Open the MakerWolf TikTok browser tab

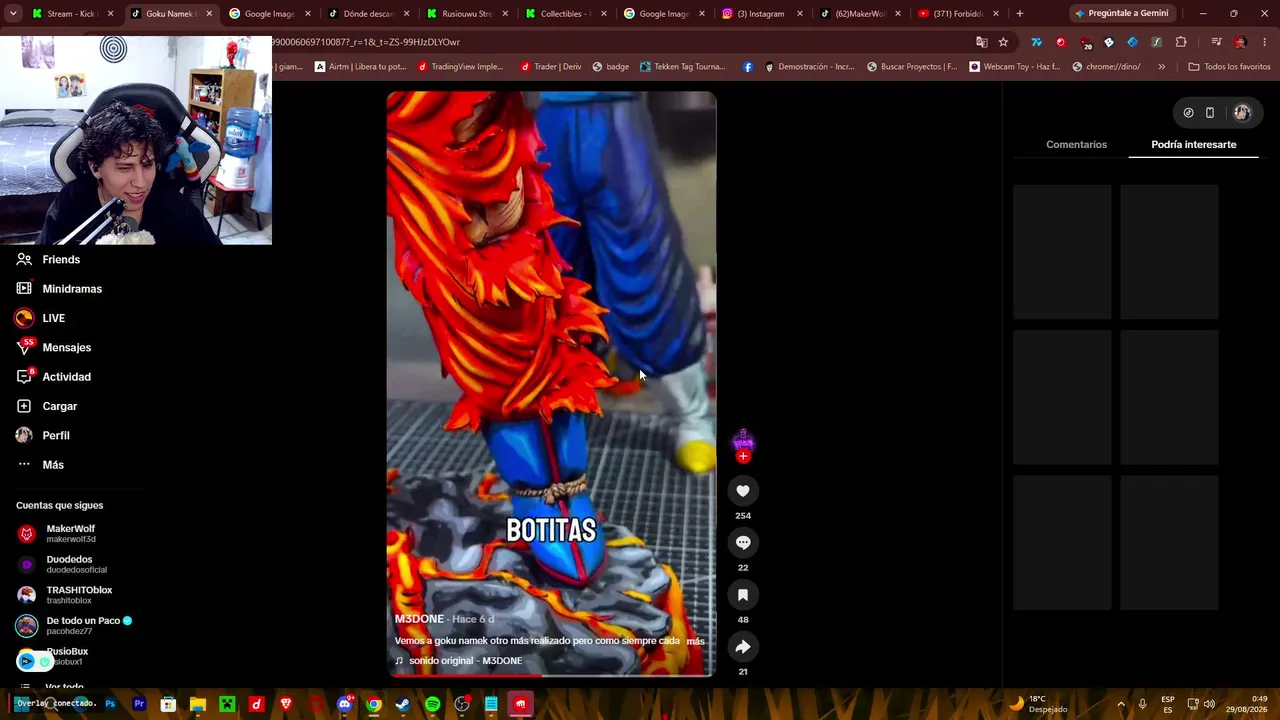(860, 14)
